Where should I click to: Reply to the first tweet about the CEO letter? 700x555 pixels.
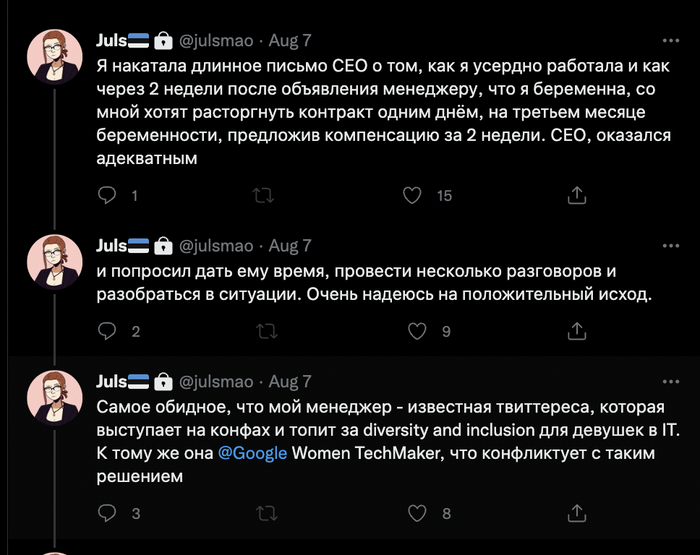tap(108, 195)
